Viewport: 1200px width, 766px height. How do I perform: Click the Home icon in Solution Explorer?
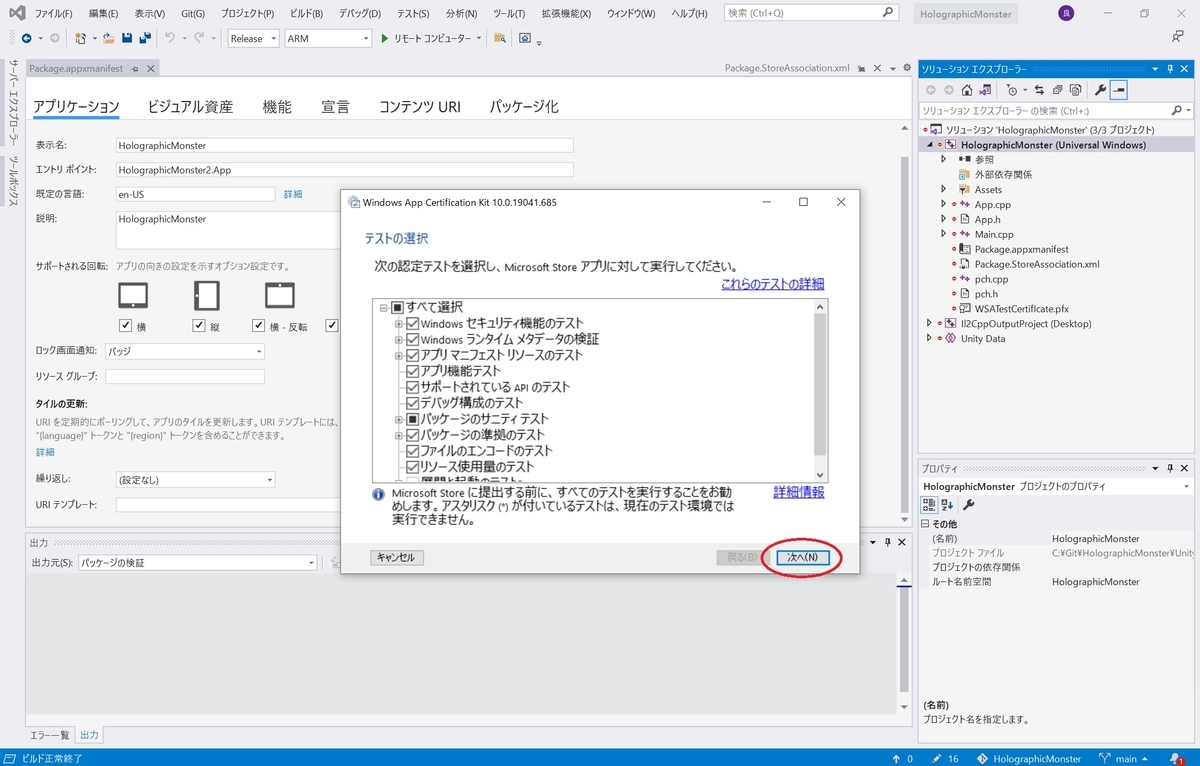(x=967, y=90)
